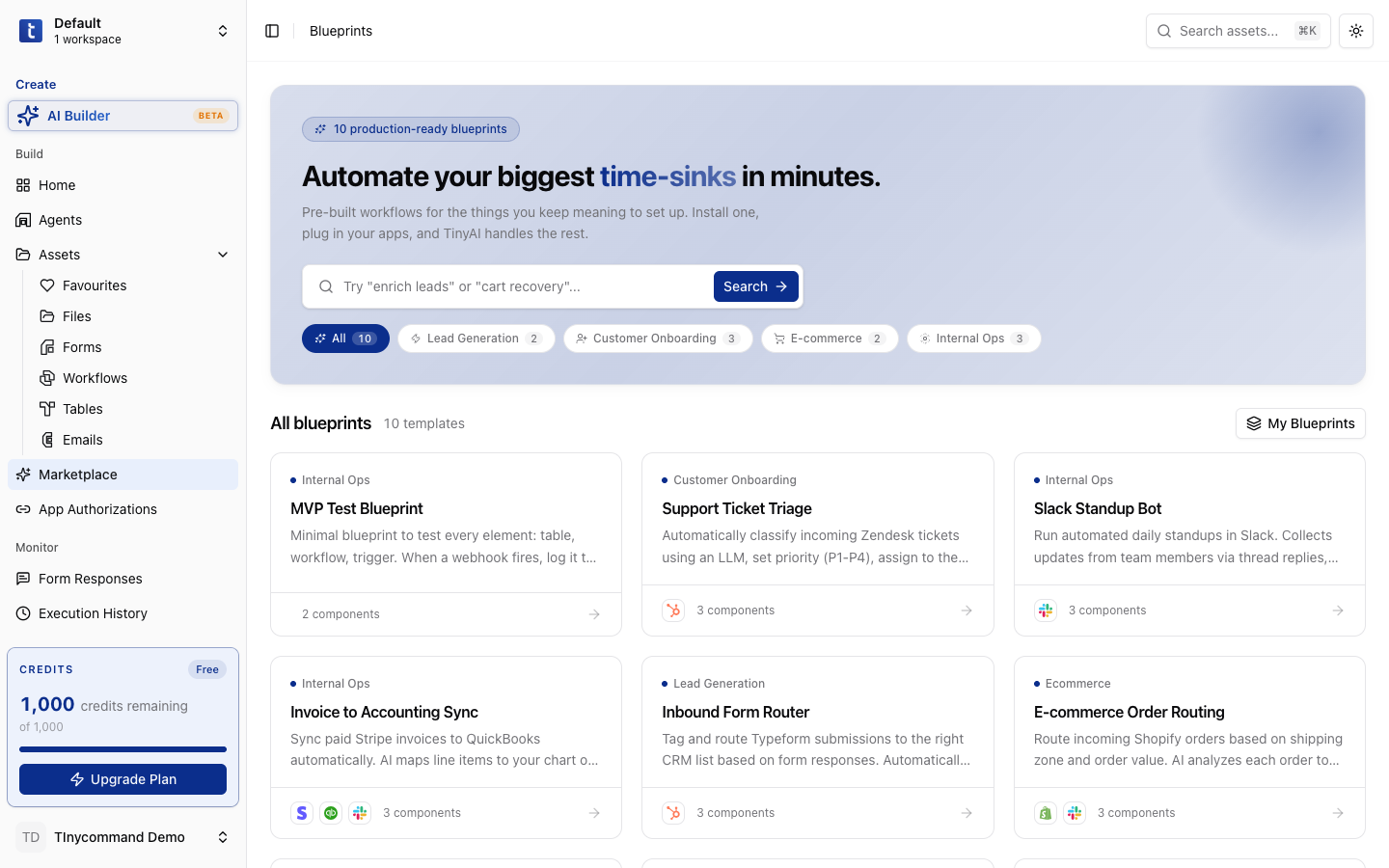Filter by Lead Generation category
The width and height of the screenshot is (1389, 868).
coord(477,339)
